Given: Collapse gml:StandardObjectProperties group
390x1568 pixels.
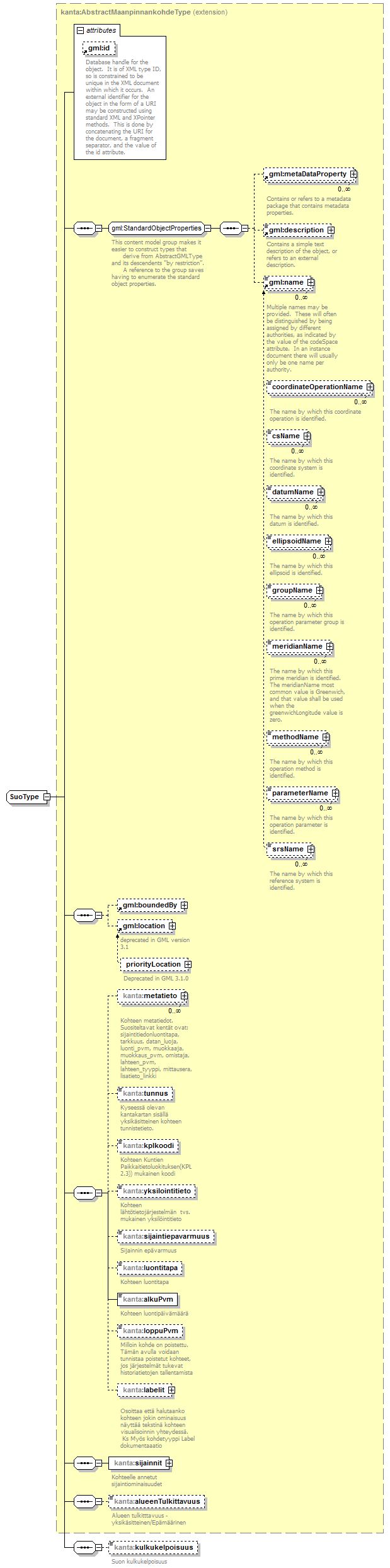Looking at the screenshot, I should click(x=207, y=228).
